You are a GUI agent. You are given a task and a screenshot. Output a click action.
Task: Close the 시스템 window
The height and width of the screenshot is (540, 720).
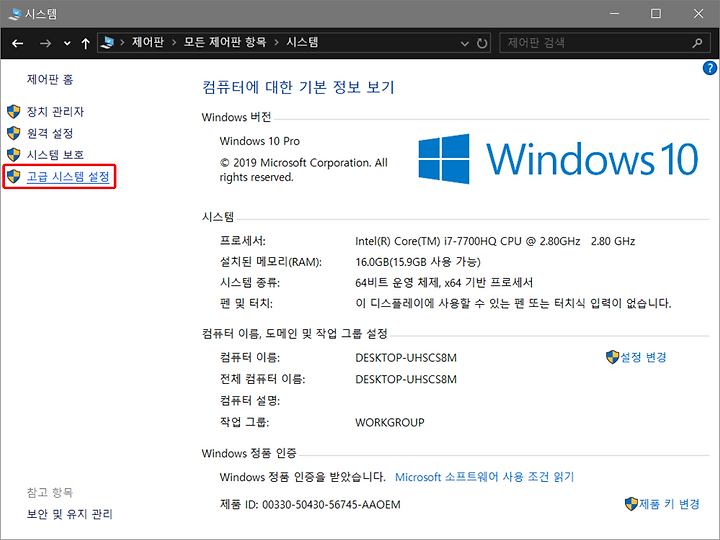point(698,14)
